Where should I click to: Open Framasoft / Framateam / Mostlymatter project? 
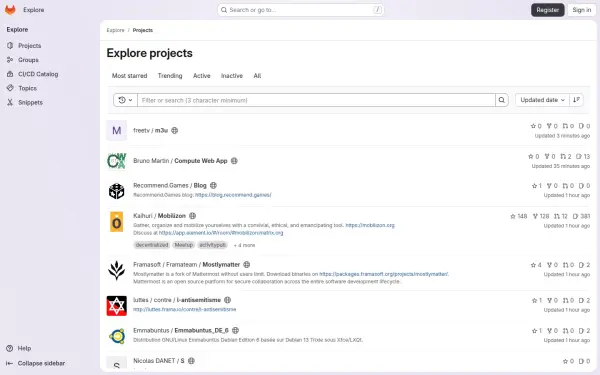point(186,264)
